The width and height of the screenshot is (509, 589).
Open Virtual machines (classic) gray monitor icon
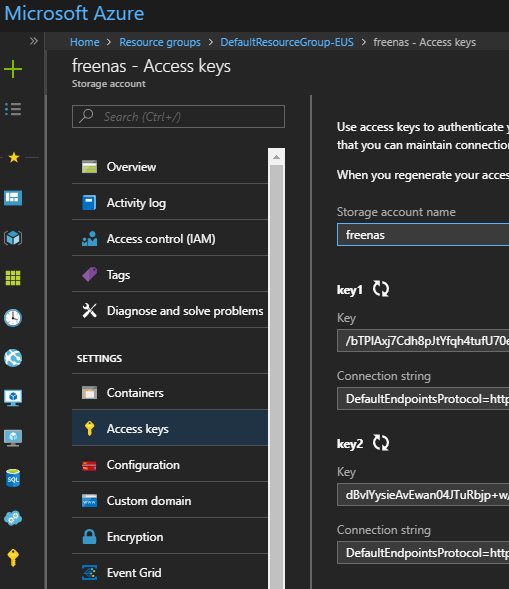13,438
